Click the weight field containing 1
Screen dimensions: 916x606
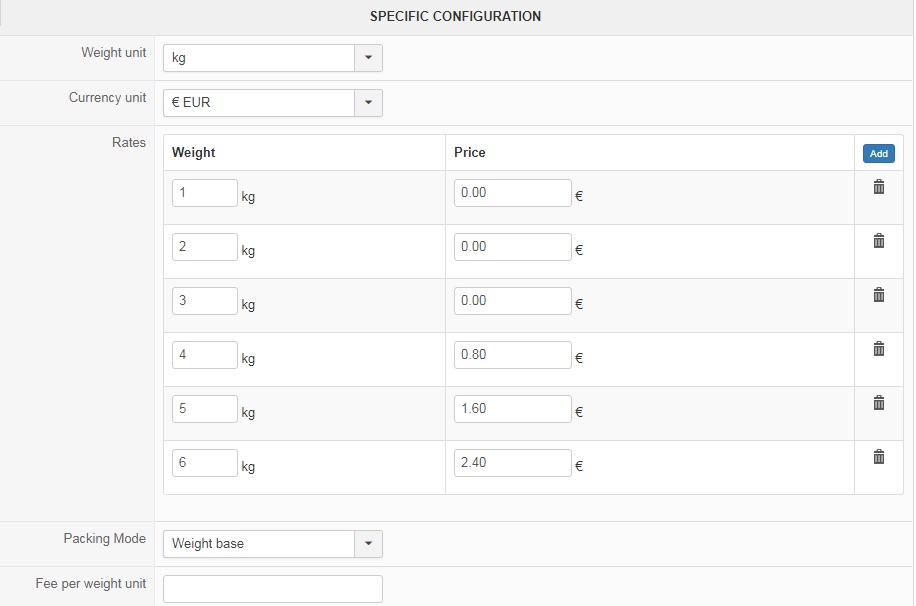pos(204,193)
